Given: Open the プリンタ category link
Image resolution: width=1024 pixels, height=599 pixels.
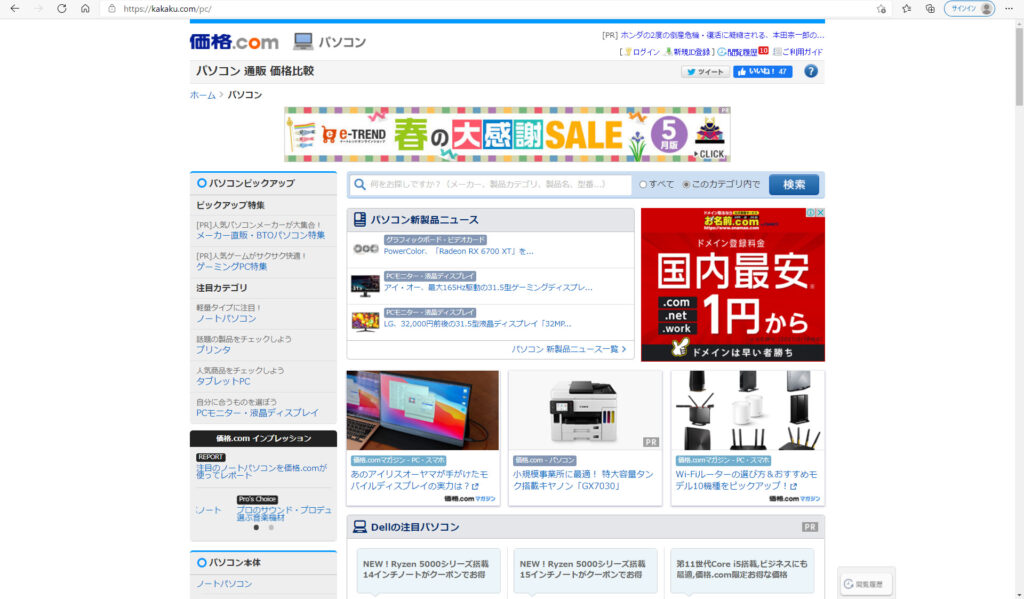Looking at the screenshot, I should tap(214, 350).
